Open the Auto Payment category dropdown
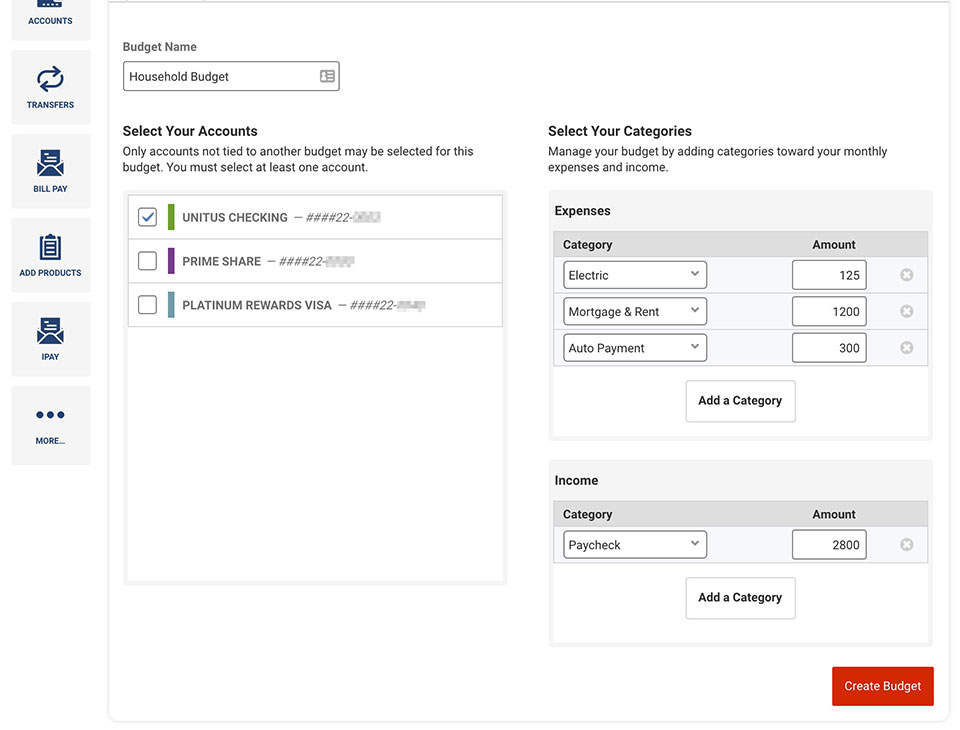The height and width of the screenshot is (730, 960). pos(634,347)
